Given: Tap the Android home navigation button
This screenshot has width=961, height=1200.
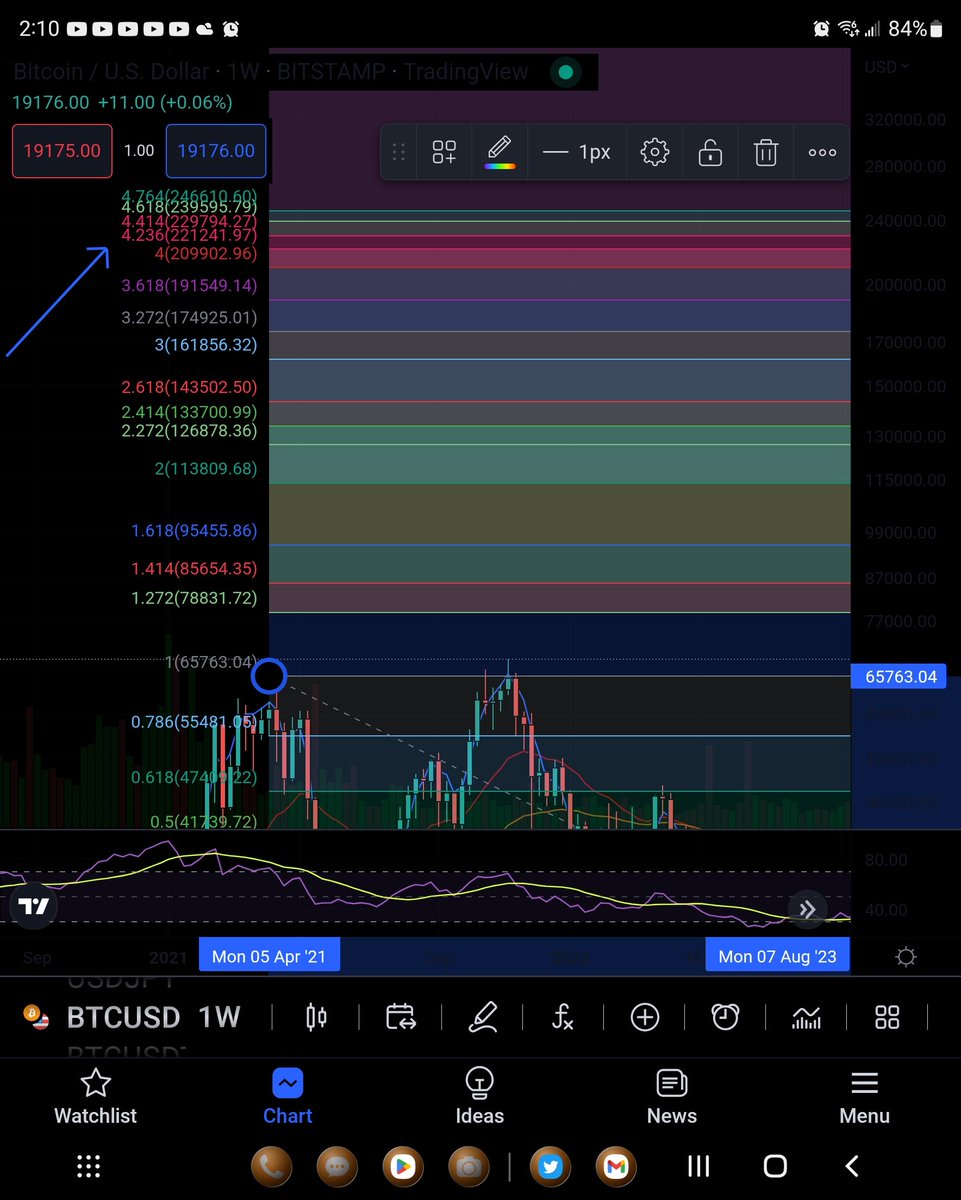Looking at the screenshot, I should coord(775,1166).
